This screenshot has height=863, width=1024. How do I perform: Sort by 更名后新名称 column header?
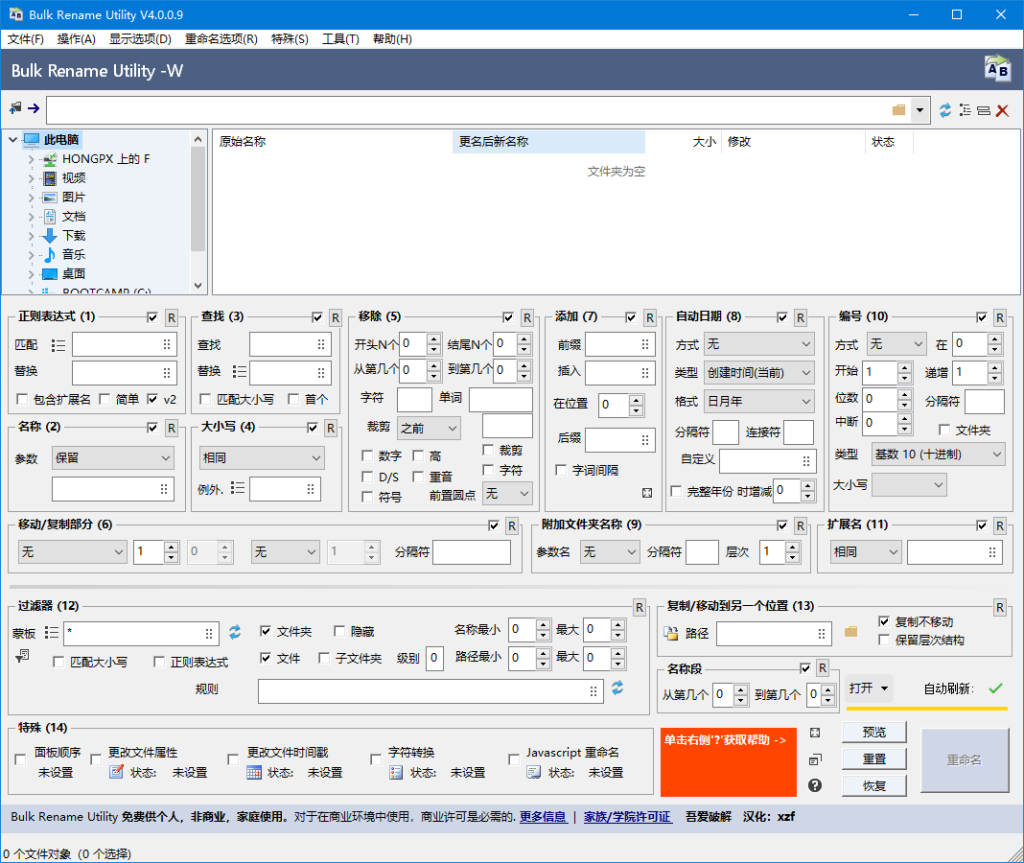[x=549, y=142]
